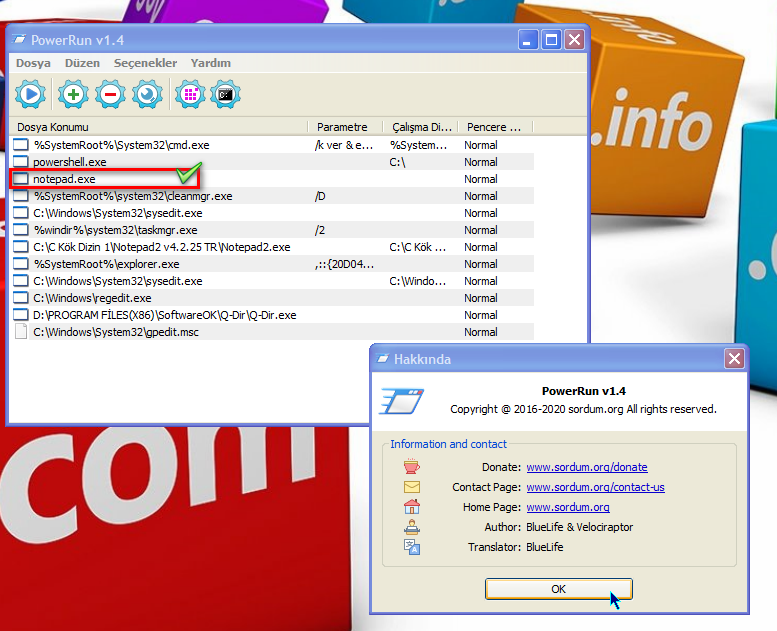The height and width of the screenshot is (631, 777).
Task: Click the Çalışma Di... column header
Action: click(421, 127)
